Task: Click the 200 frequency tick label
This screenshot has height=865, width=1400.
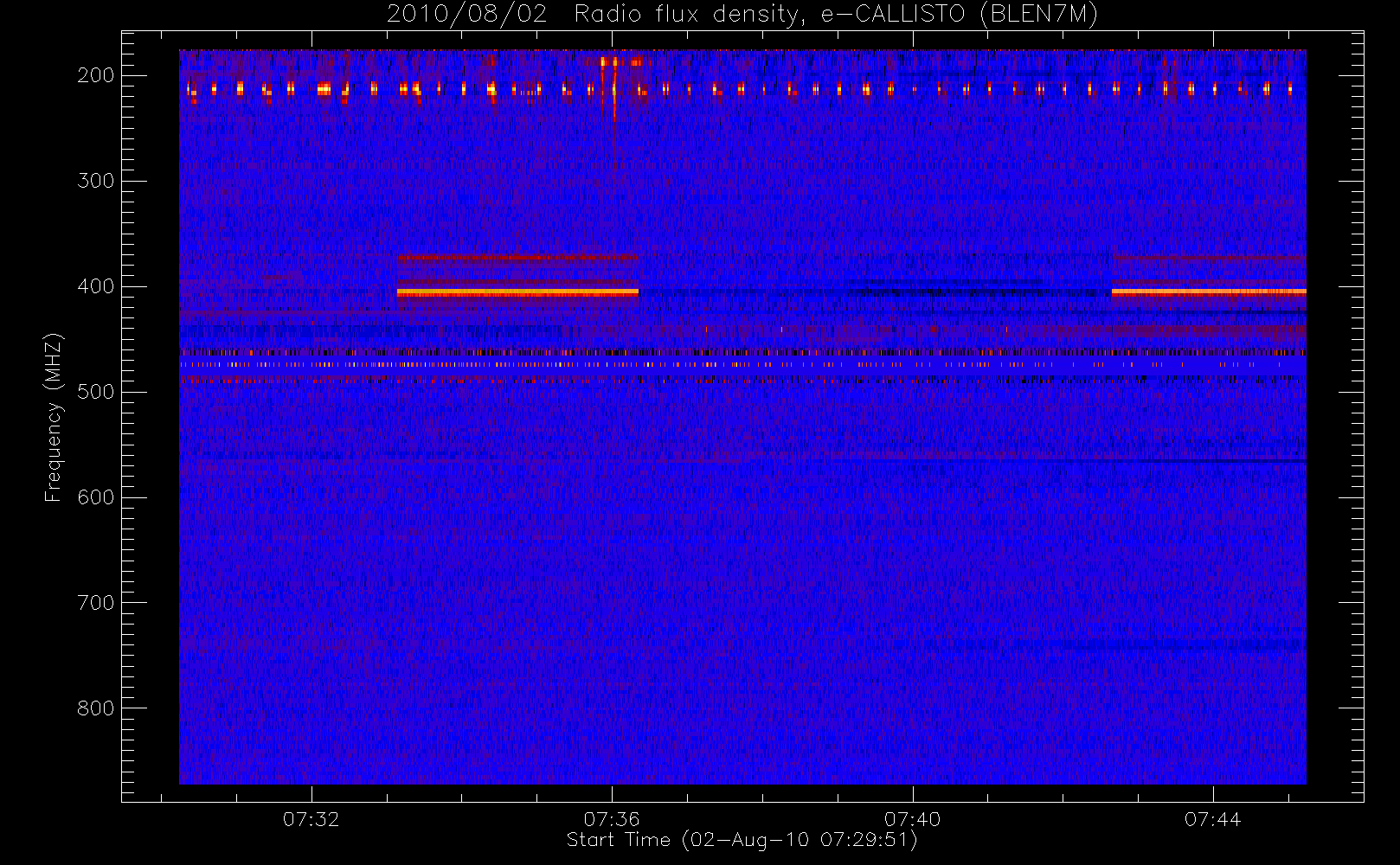Action: click(x=95, y=75)
